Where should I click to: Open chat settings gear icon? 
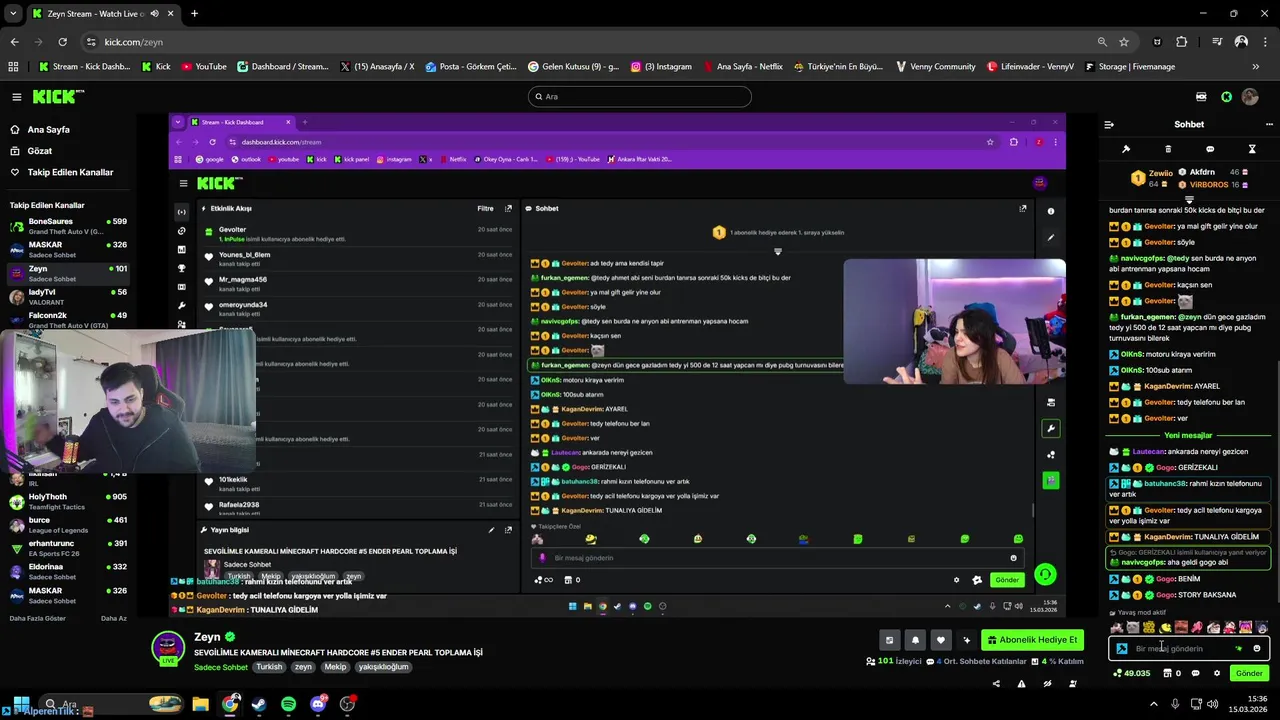(1217, 674)
